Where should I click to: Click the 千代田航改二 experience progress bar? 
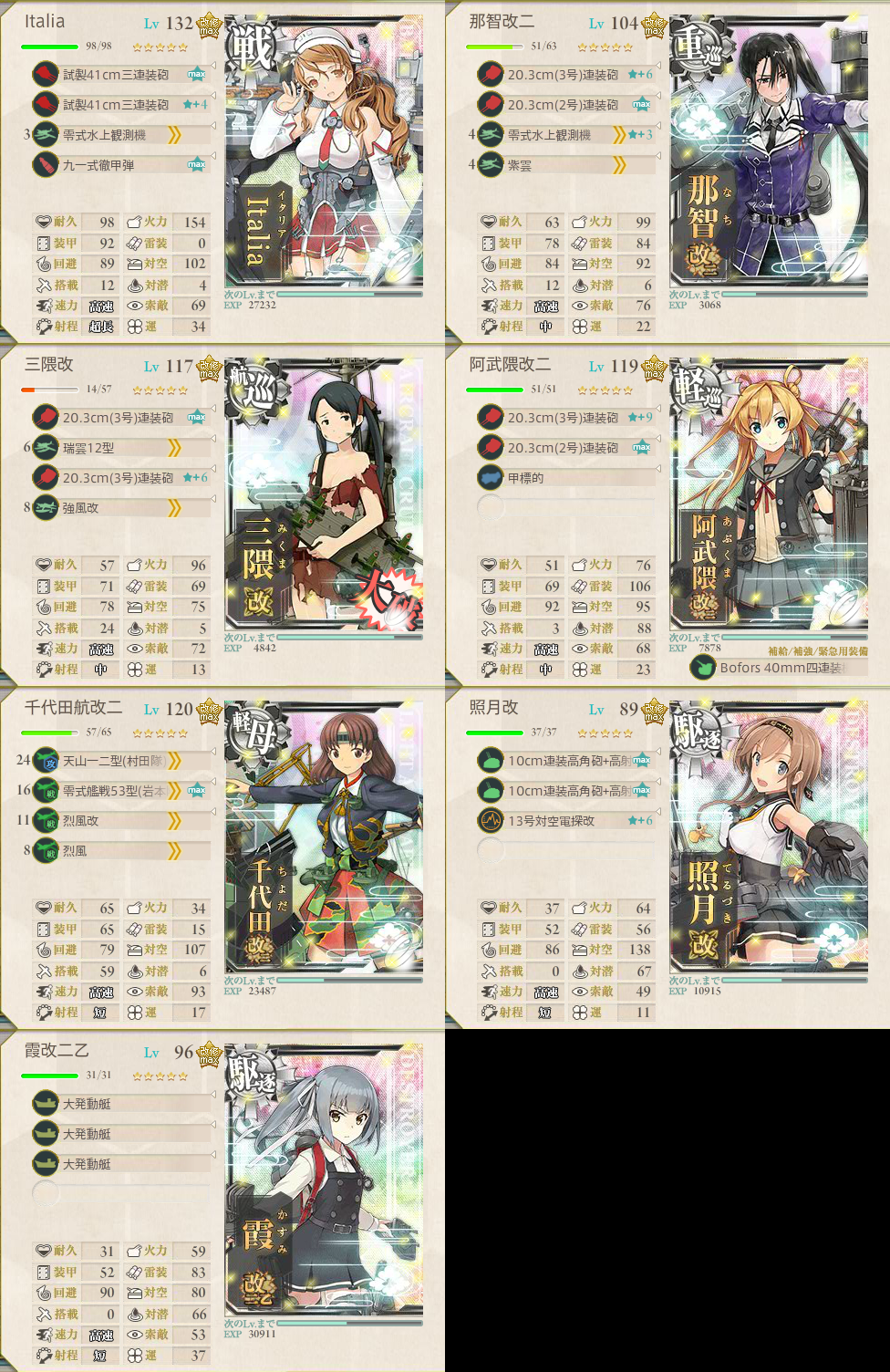[x=350, y=980]
